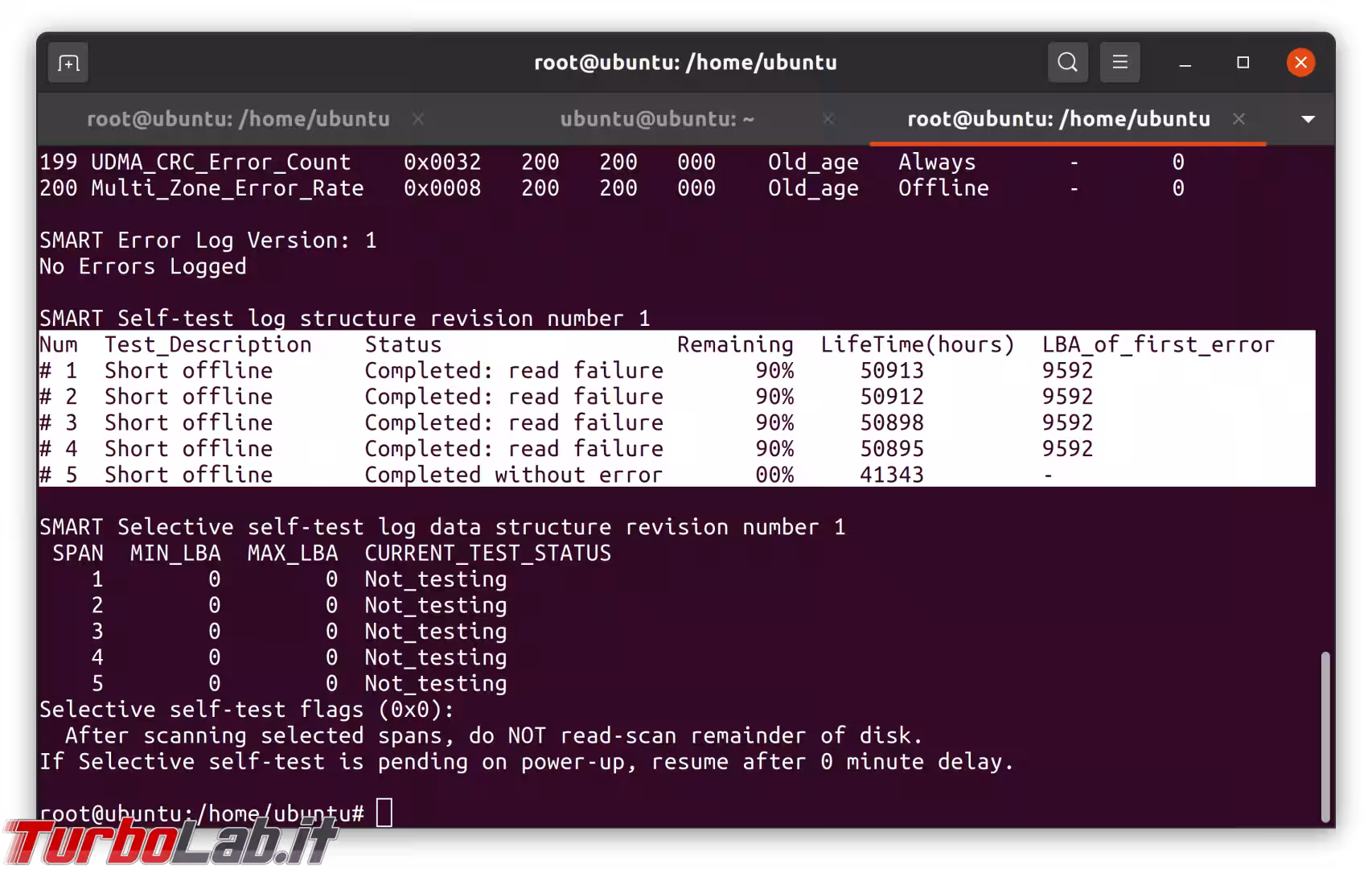Click the 'No Errors Logged' line
The width and height of the screenshot is (1372, 869).
(143, 266)
